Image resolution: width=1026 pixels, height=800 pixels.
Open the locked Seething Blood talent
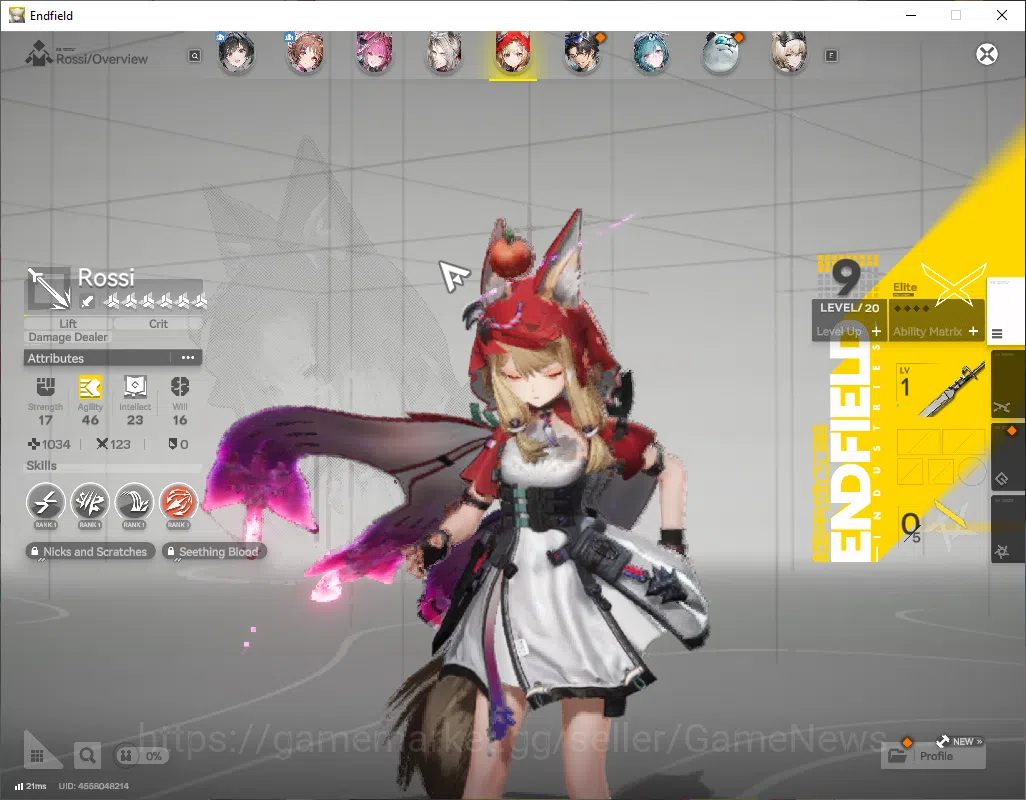214,551
